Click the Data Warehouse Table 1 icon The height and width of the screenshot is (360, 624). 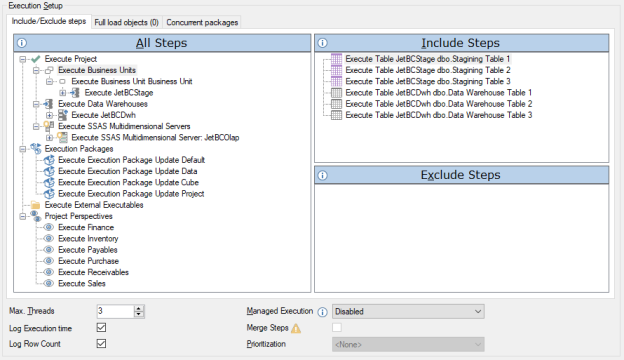[x=336, y=93]
